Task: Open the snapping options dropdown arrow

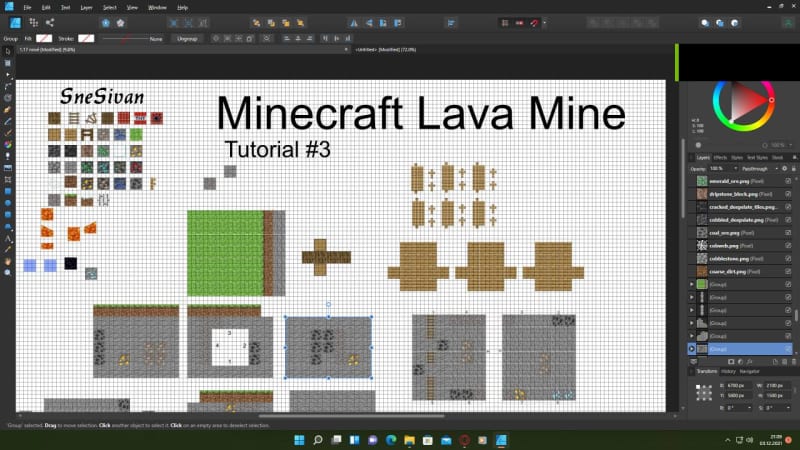Action: click(544, 23)
